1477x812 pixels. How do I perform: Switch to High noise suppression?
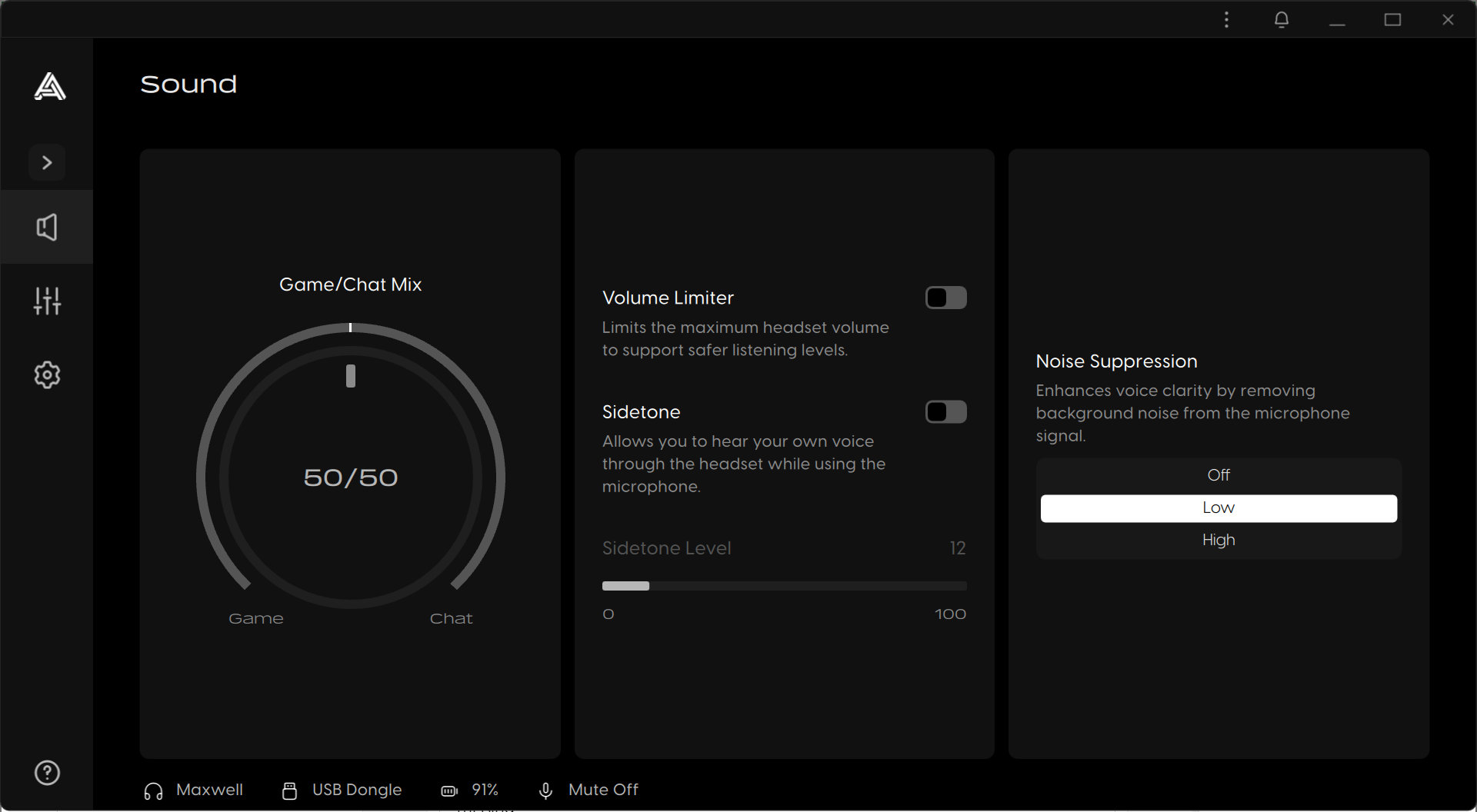1218,539
